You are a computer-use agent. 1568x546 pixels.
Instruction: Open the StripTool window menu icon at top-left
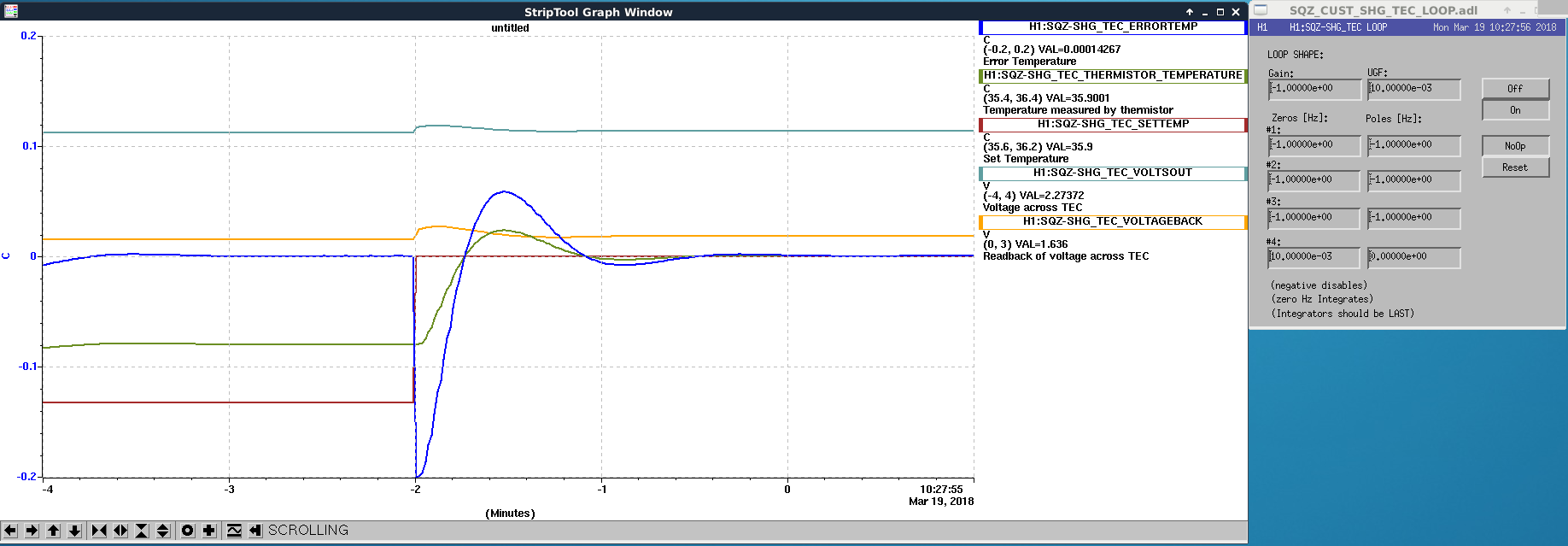coord(11,11)
